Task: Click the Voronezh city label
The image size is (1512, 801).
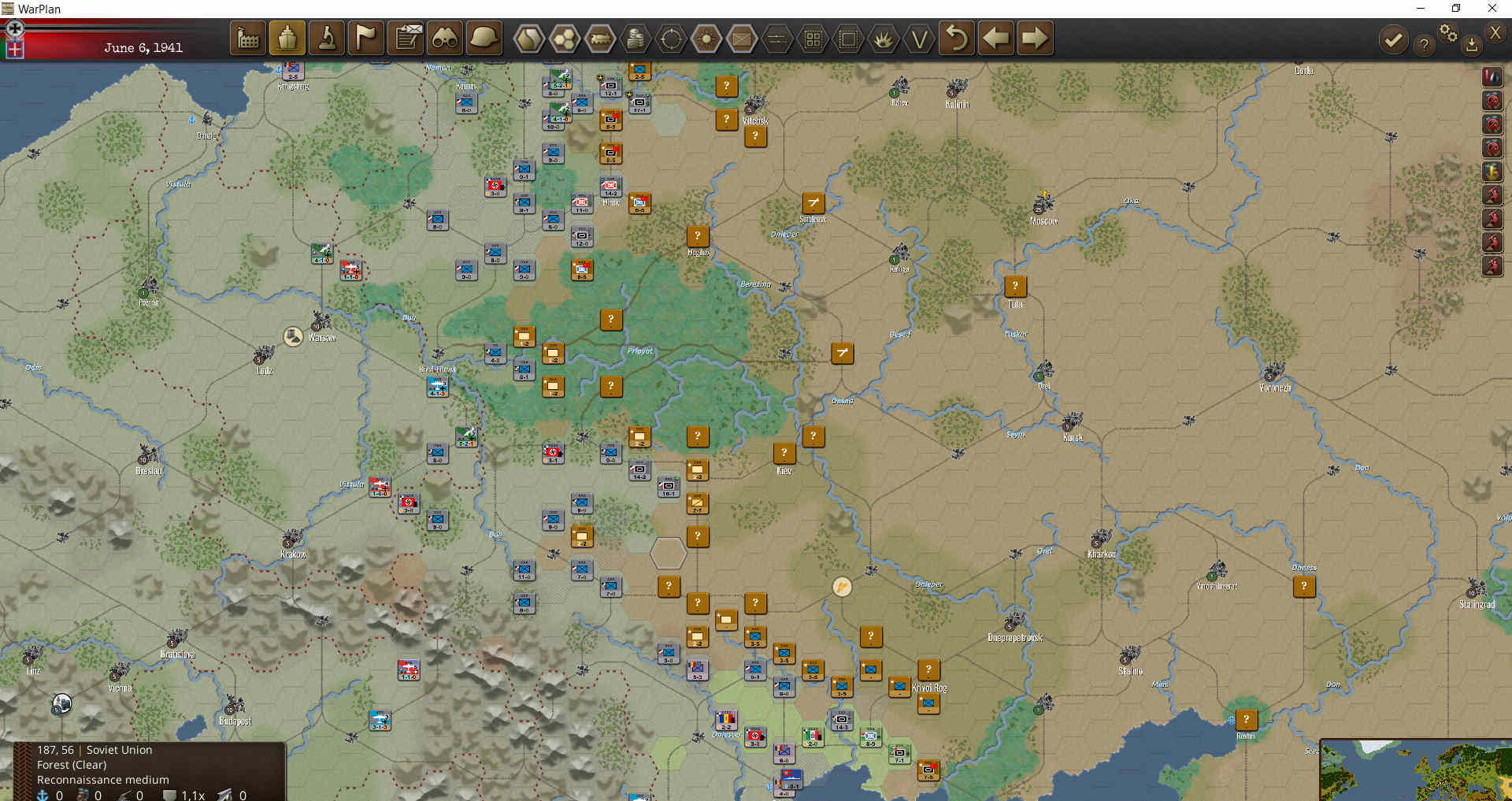Action: click(x=1275, y=388)
